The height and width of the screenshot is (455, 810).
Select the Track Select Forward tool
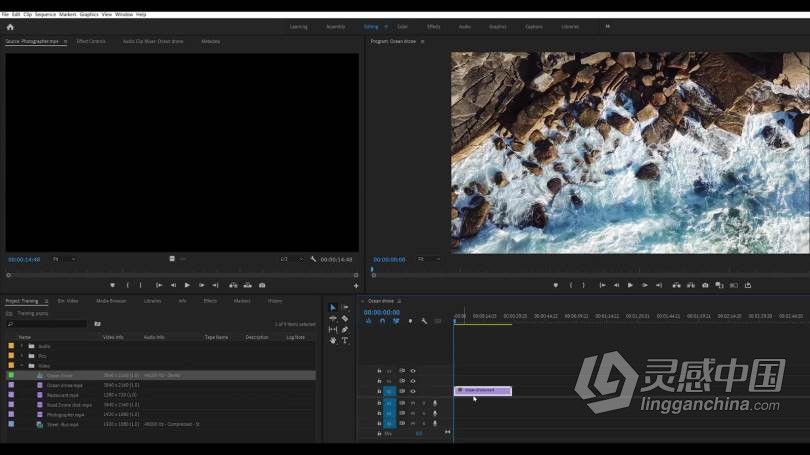point(345,308)
